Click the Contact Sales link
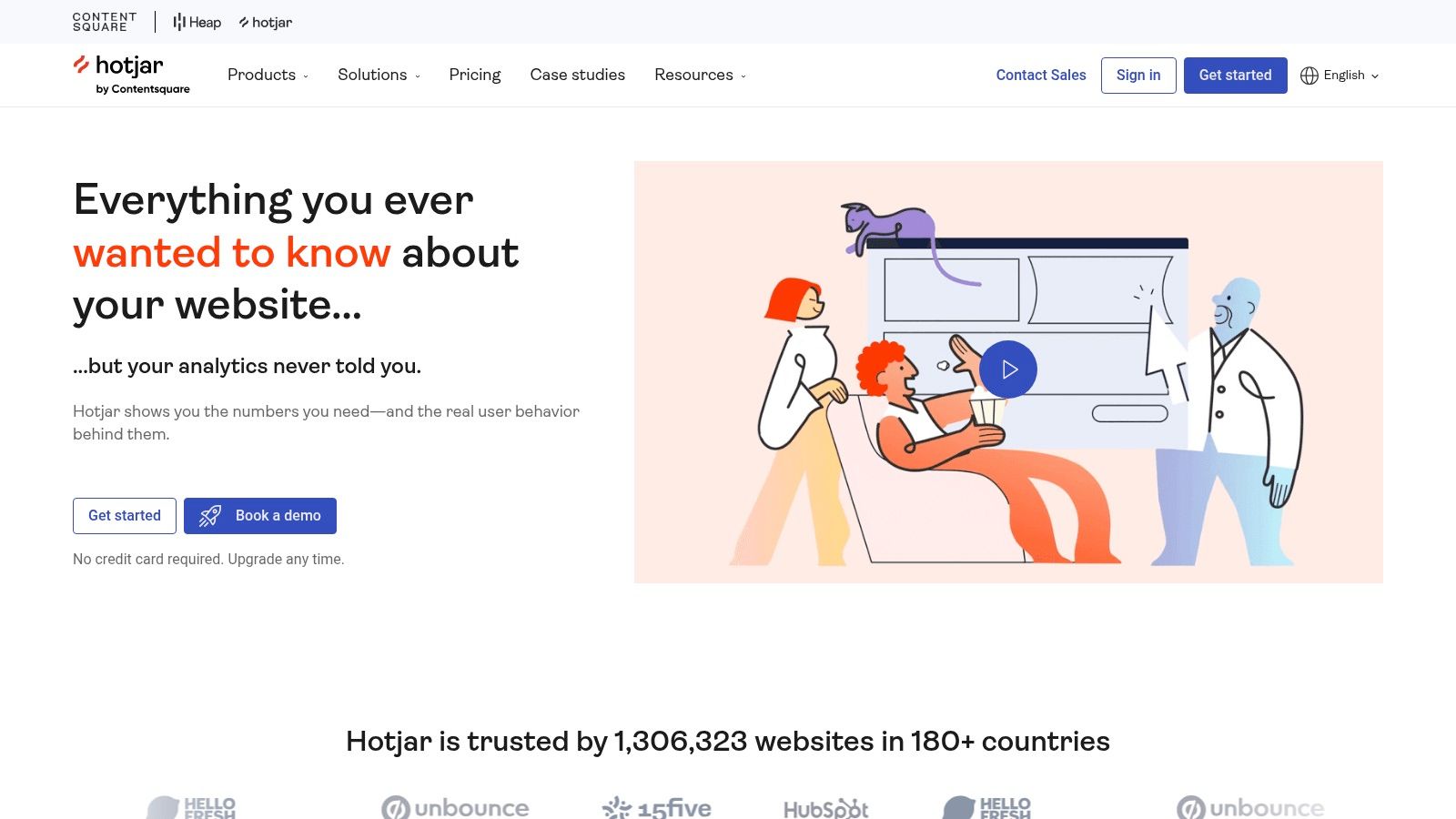This screenshot has height=819, width=1456. tap(1041, 76)
